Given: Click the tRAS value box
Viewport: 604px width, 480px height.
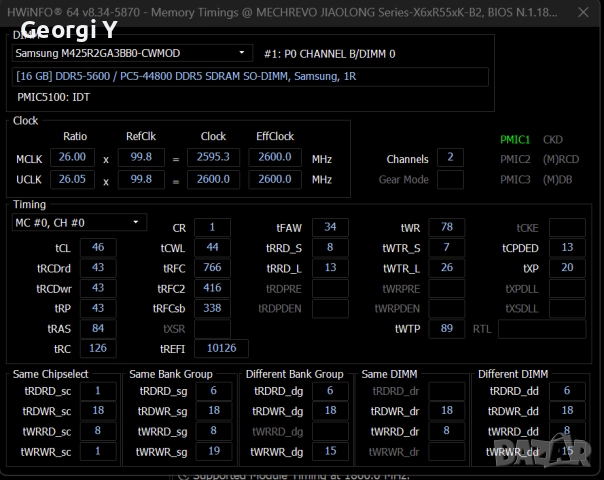Looking at the screenshot, I should click(x=98, y=328).
